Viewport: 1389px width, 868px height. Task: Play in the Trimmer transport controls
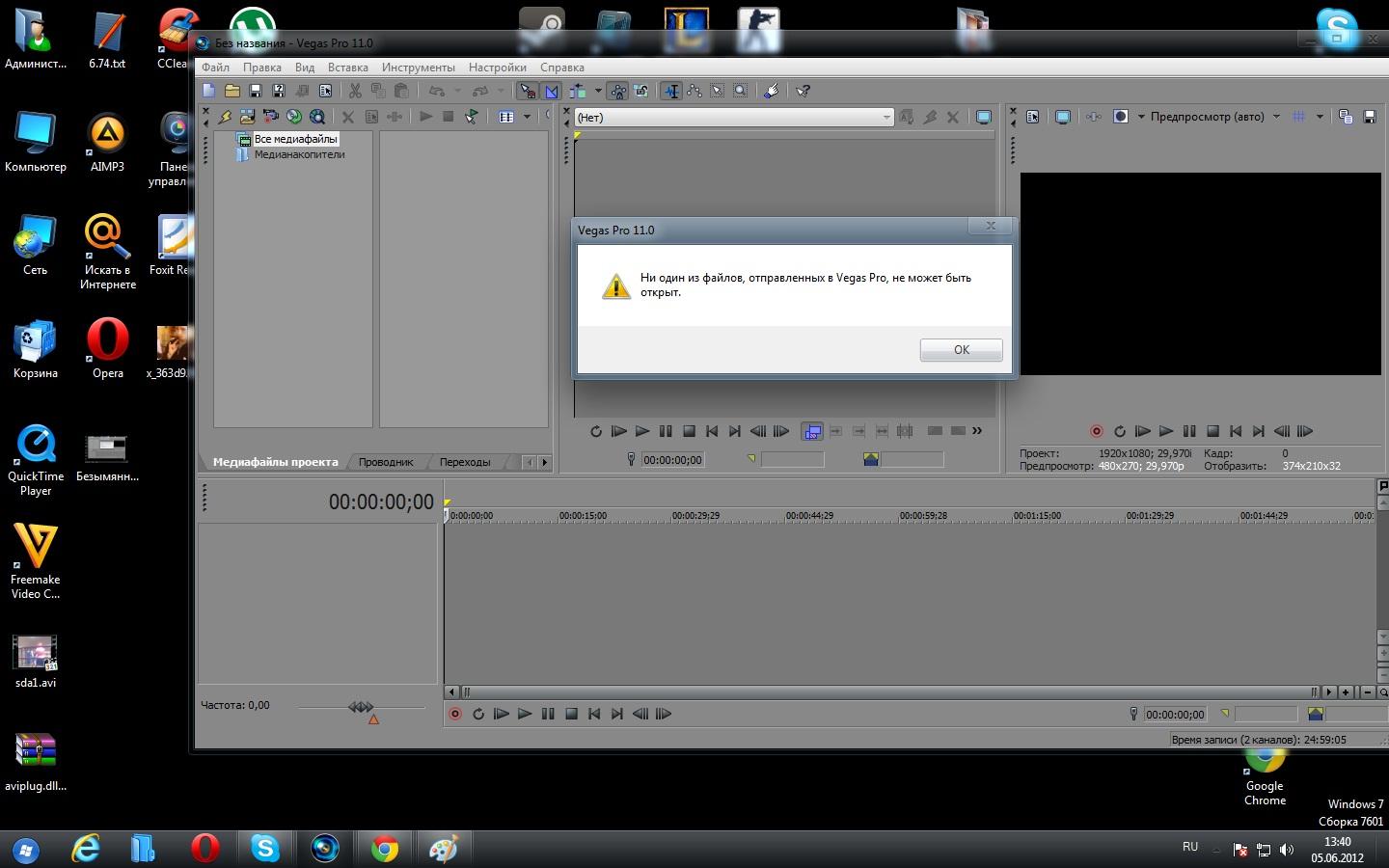pyautogui.click(x=642, y=431)
